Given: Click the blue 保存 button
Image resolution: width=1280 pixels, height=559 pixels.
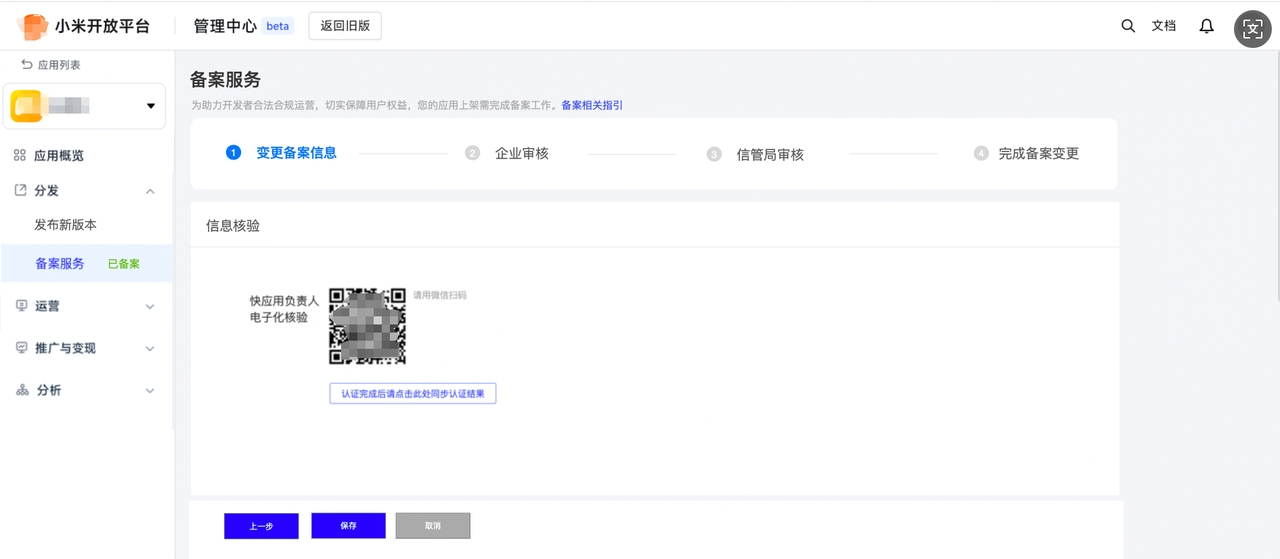Looking at the screenshot, I should [x=348, y=525].
